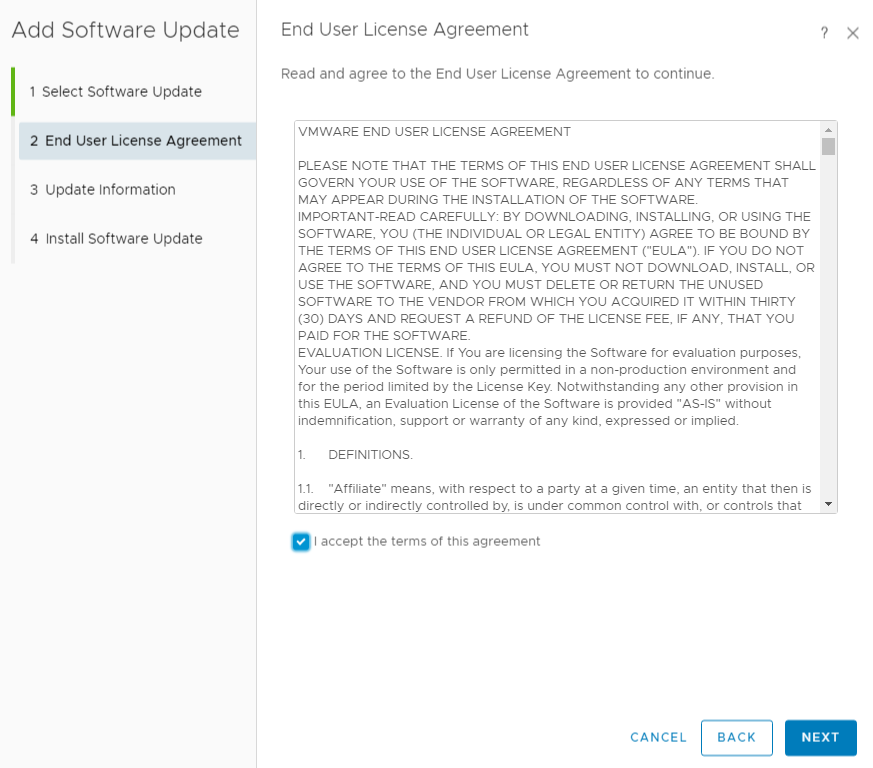Image resolution: width=873 pixels, height=768 pixels.
Task: Click the EULA scrollbar down arrow
Action: pyautogui.click(x=828, y=504)
